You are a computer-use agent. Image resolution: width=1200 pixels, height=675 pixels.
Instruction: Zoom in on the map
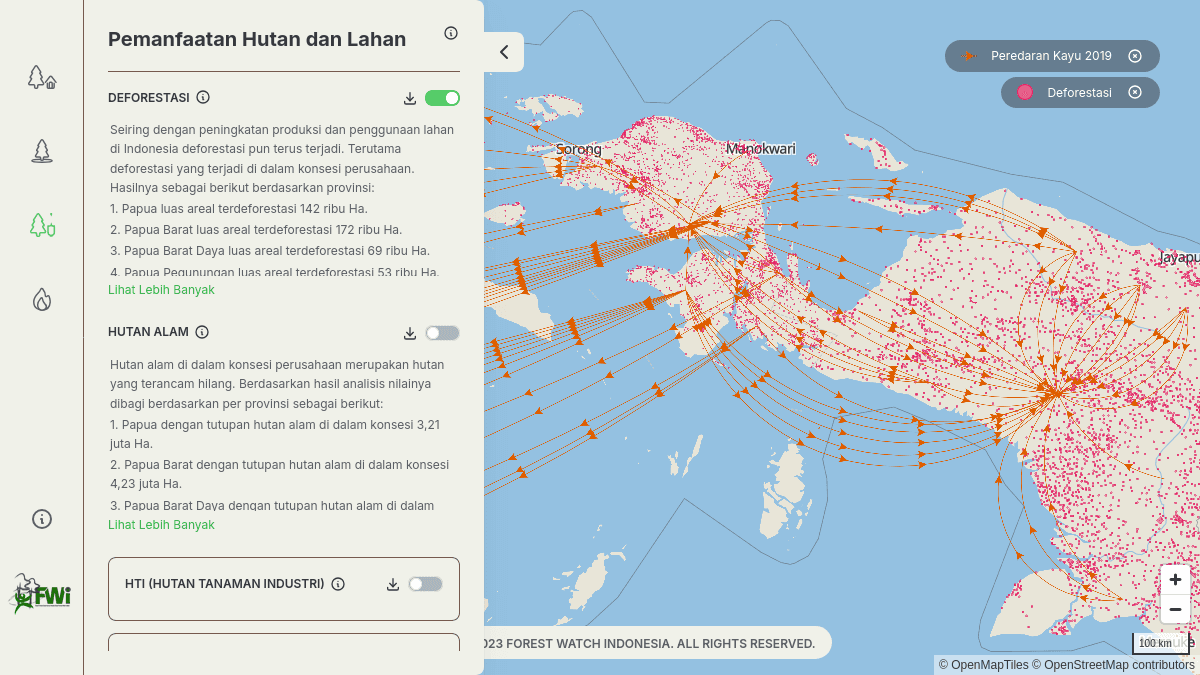click(x=1175, y=580)
